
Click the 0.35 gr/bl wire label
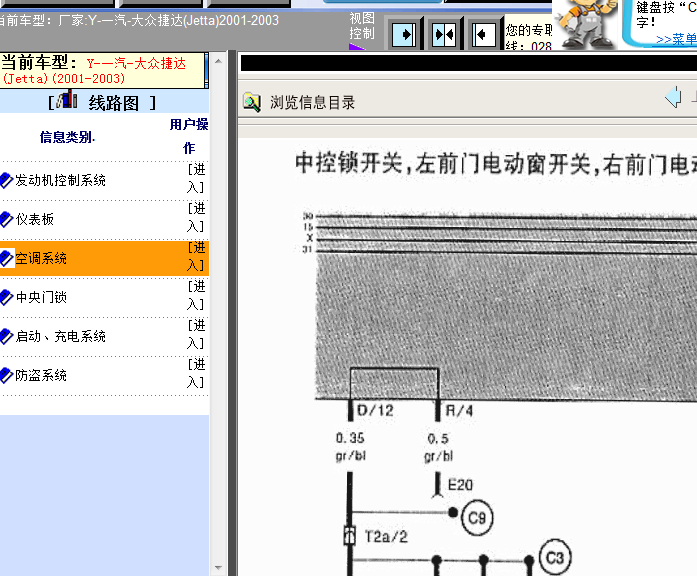(x=350, y=447)
